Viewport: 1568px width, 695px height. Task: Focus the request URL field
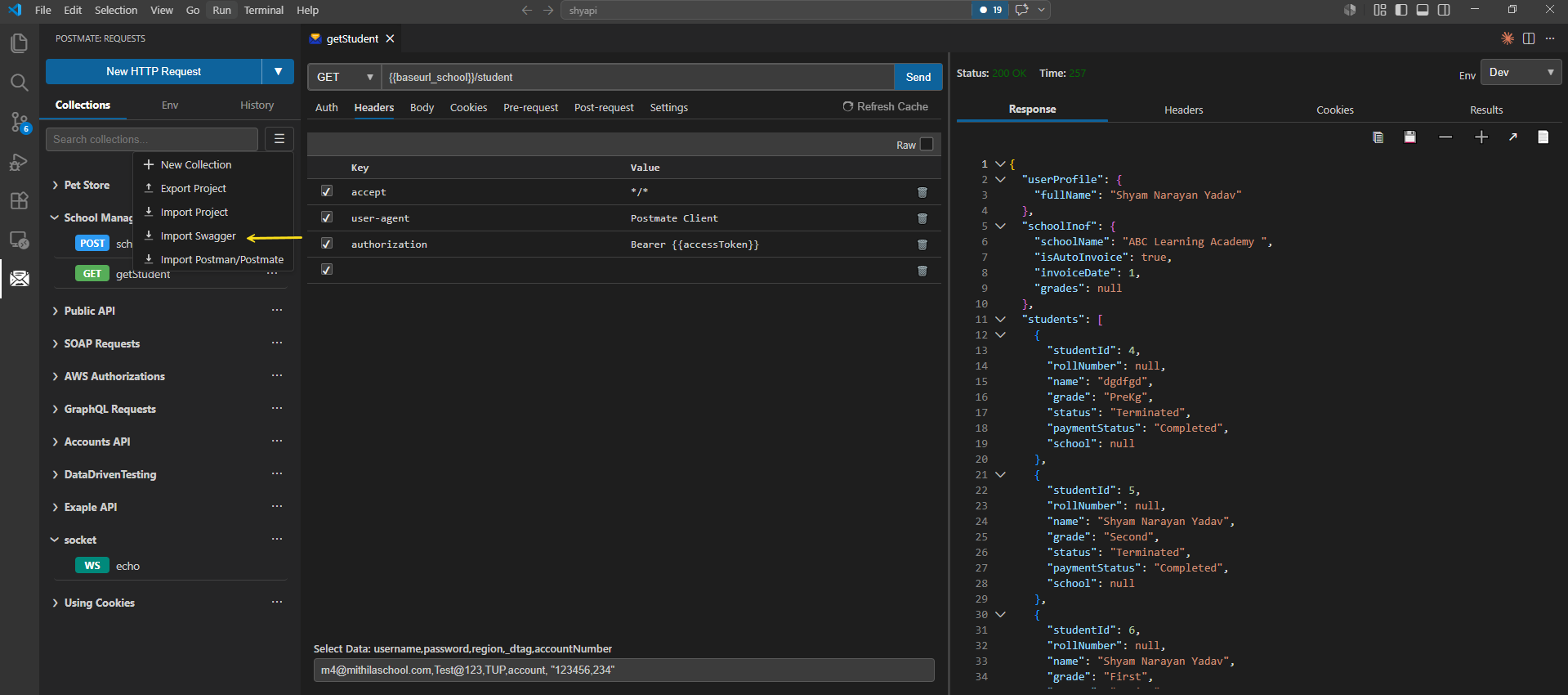click(x=637, y=77)
